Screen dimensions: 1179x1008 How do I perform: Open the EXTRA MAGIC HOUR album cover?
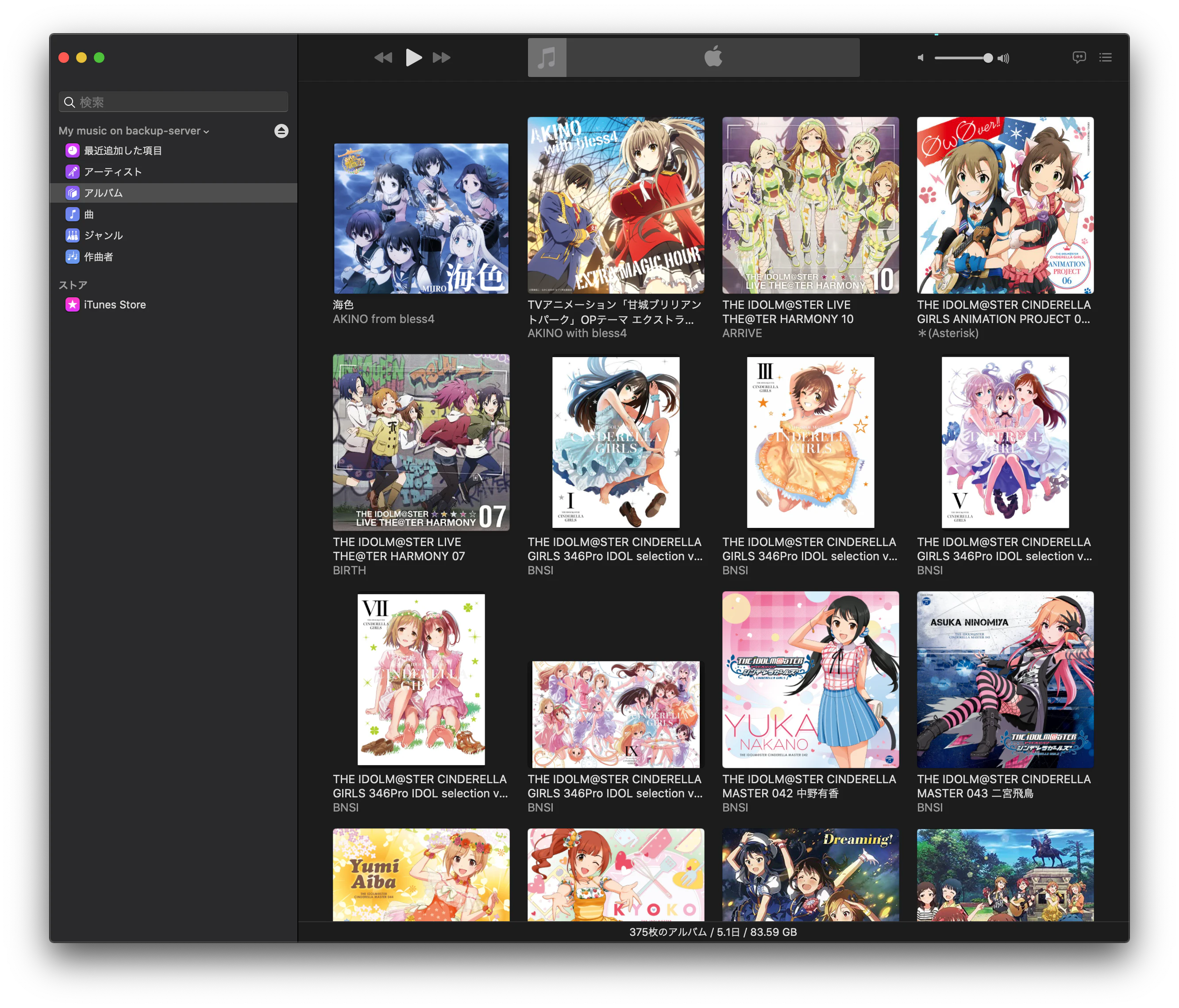point(616,205)
